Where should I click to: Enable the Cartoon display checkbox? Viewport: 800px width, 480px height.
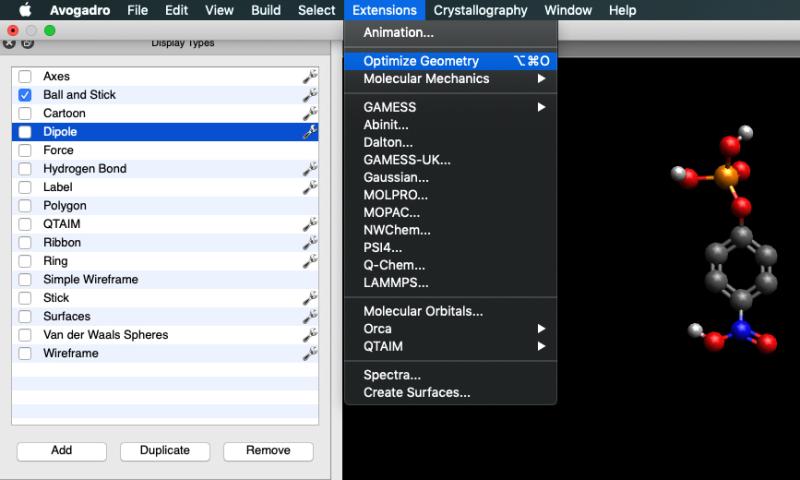(x=24, y=113)
